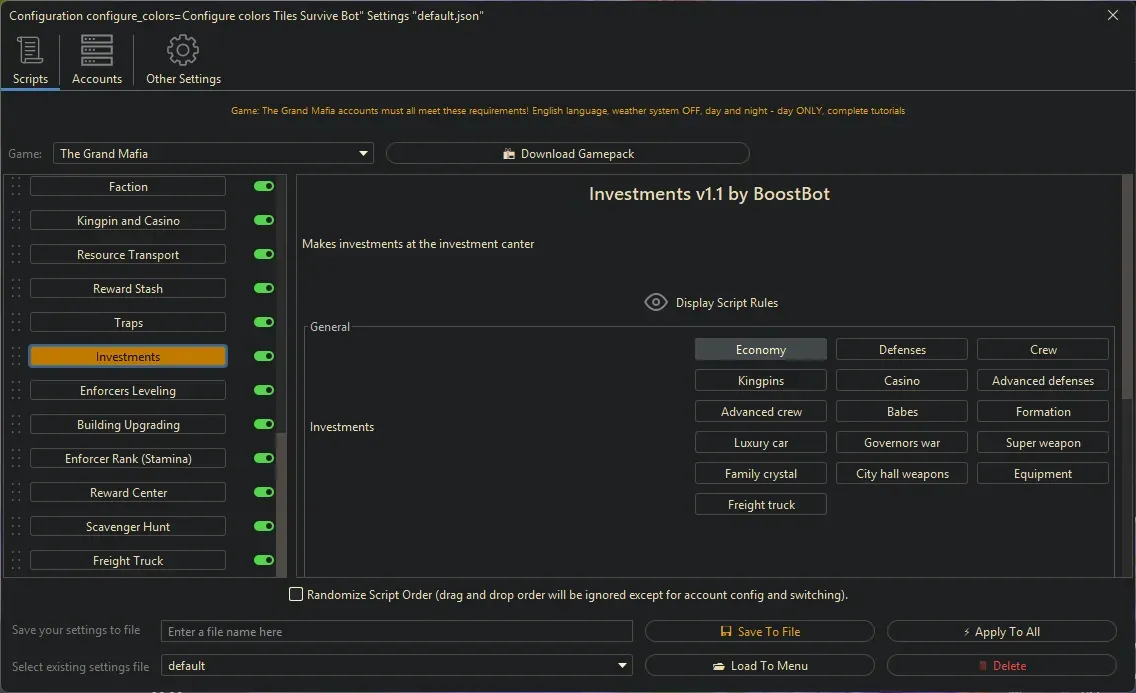The image size is (1136, 693).
Task: Select Luxury car investment
Action: click(x=761, y=443)
